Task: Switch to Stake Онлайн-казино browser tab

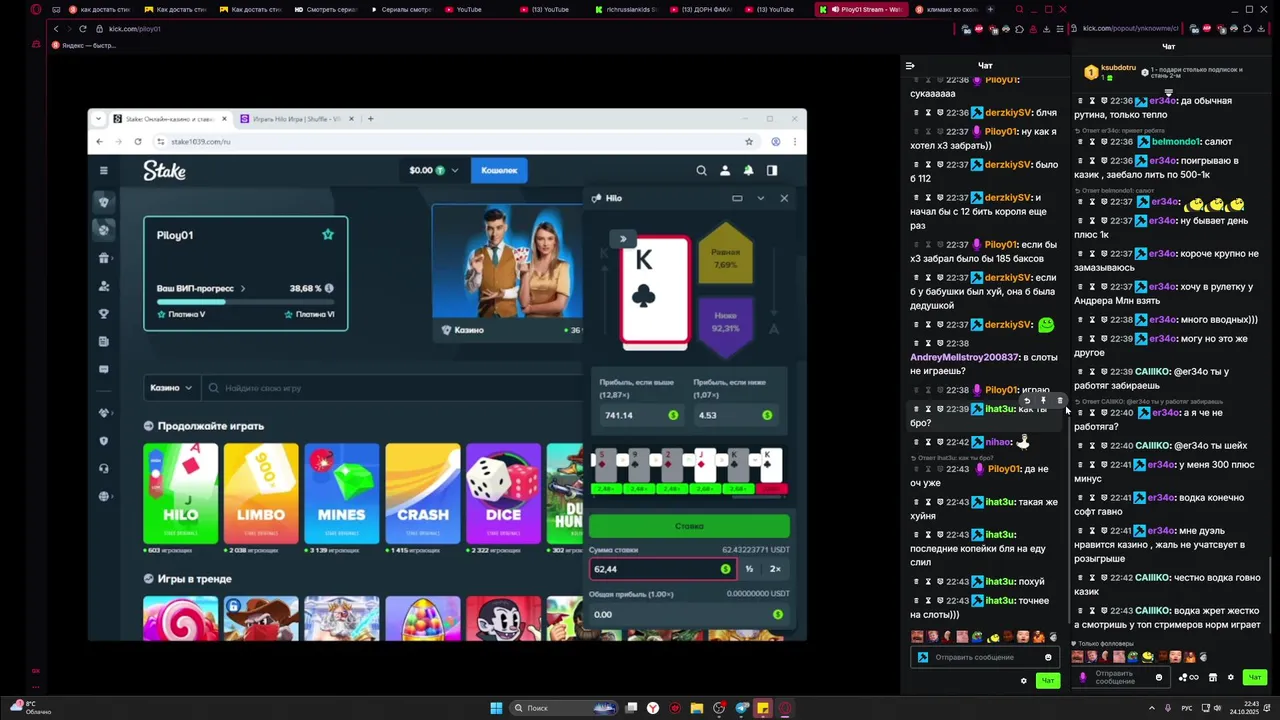Action: (x=171, y=118)
